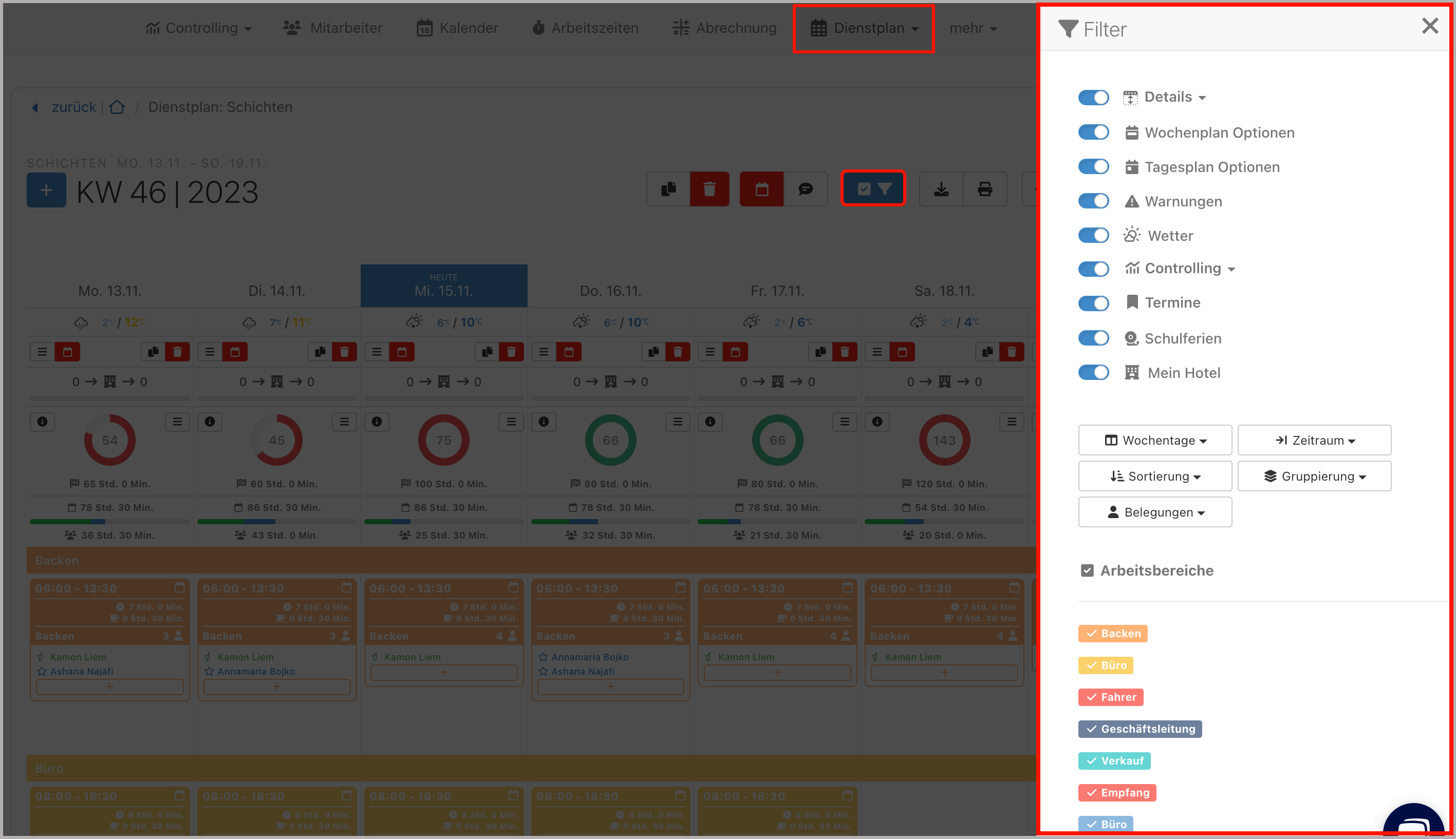Click the red trash icon beside KW 46
Image resolution: width=1456 pixels, height=839 pixels.
coord(709,189)
